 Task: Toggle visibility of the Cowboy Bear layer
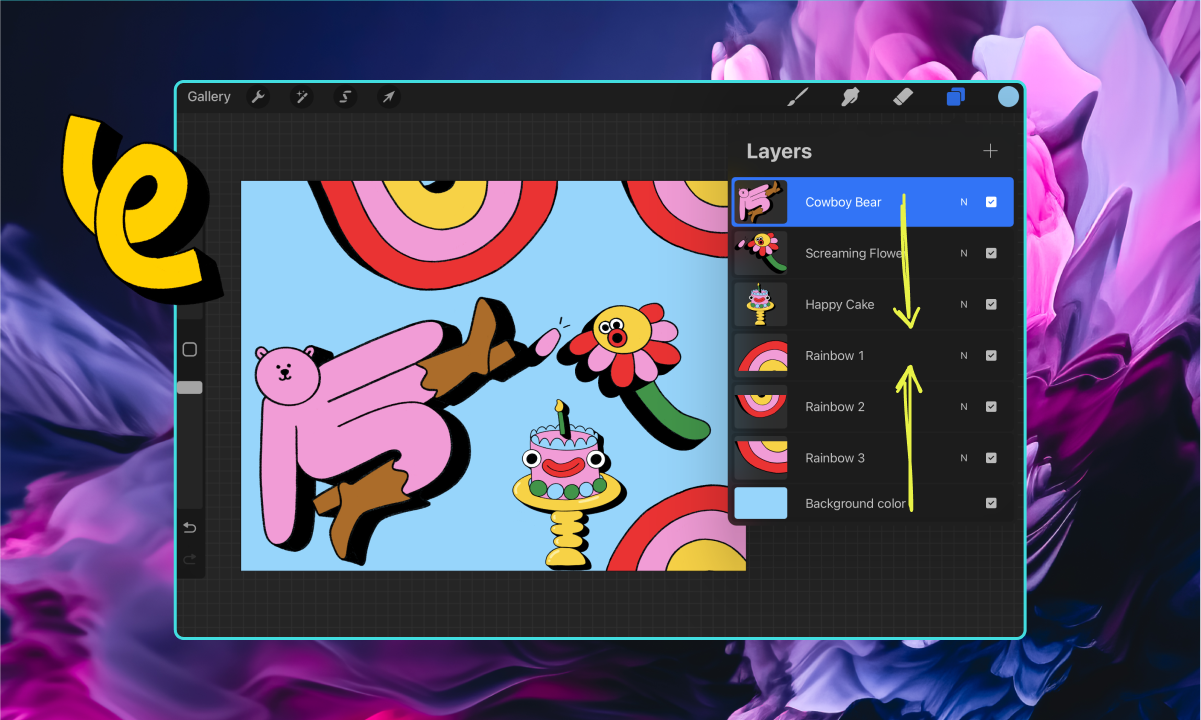click(x=992, y=201)
